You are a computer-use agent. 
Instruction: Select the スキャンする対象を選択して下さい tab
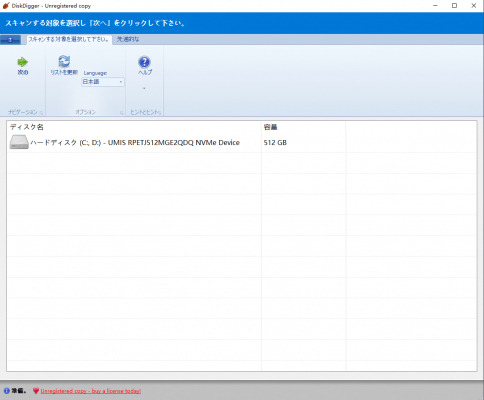69,39
